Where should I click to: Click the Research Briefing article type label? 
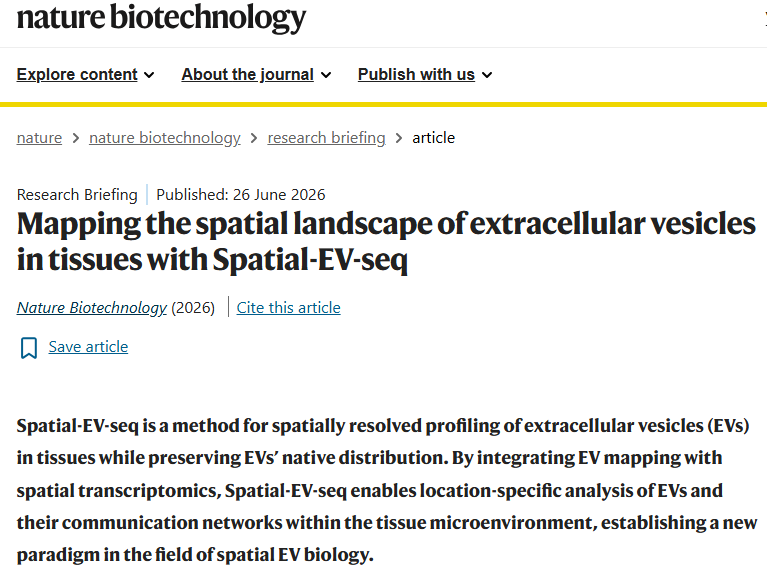(x=77, y=195)
